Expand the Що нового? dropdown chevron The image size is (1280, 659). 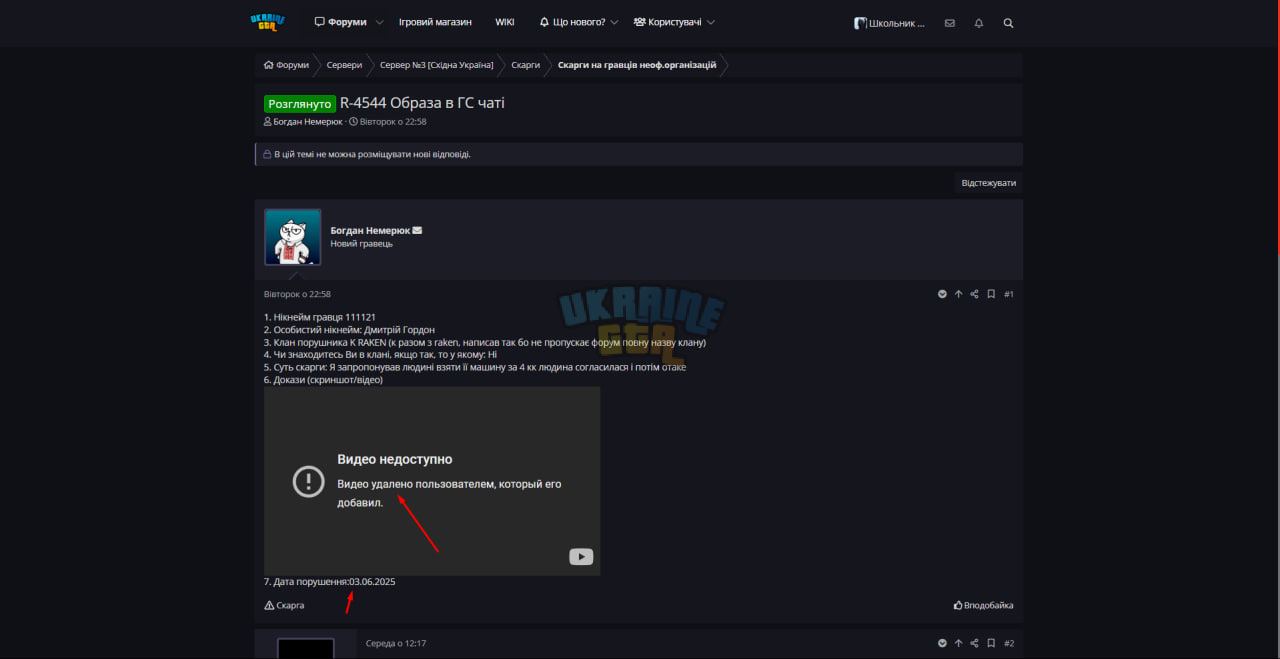[614, 22]
